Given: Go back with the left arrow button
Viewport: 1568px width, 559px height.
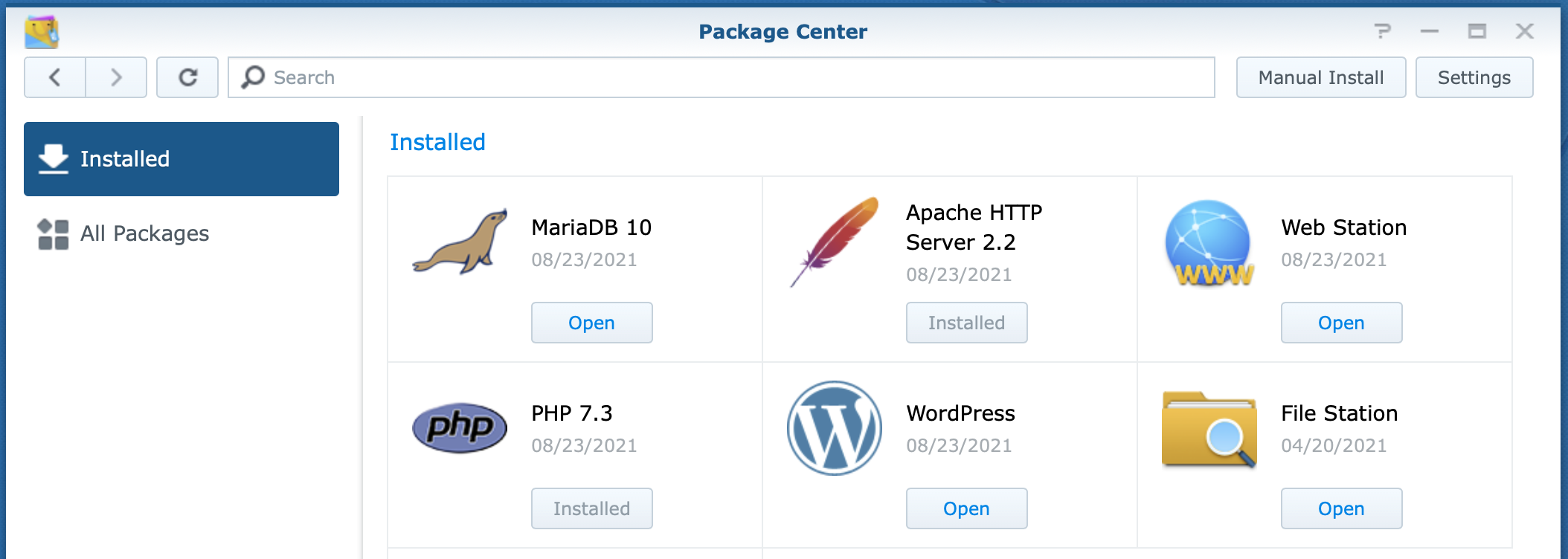Looking at the screenshot, I should click(x=55, y=77).
